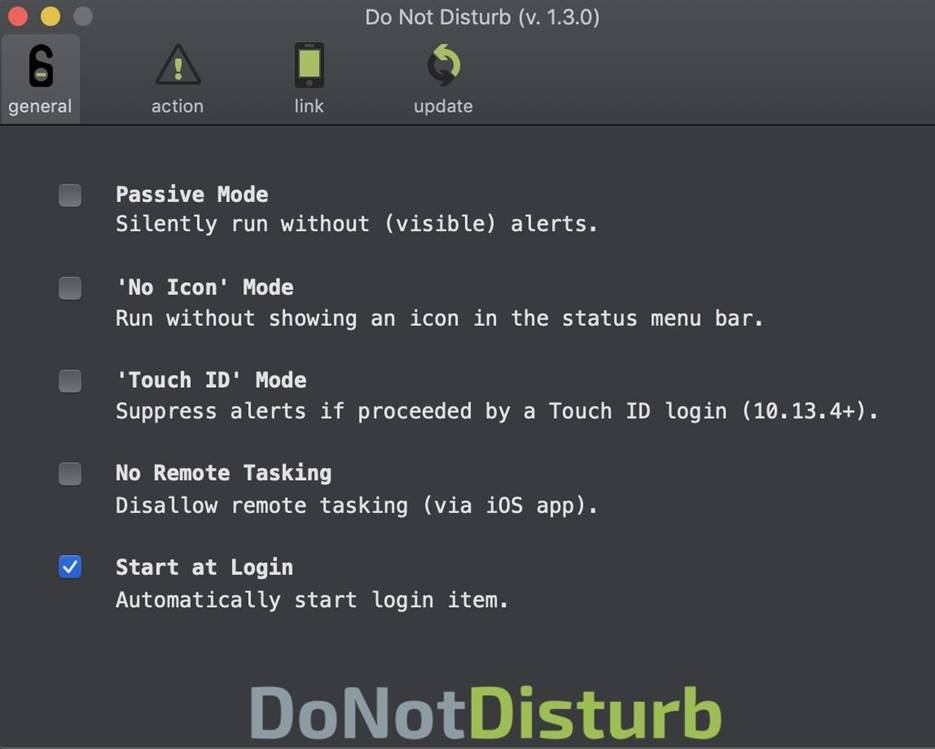The width and height of the screenshot is (935, 749).
Task: Close the window with red button
Action: 18,16
